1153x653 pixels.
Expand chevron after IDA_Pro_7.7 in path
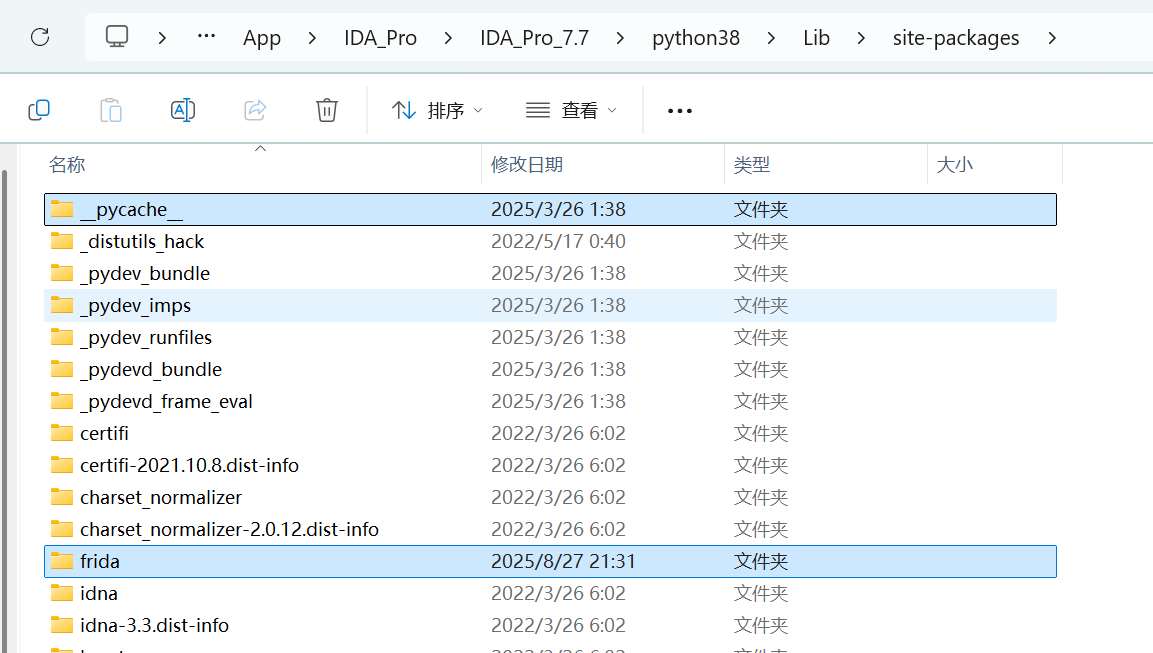621,38
